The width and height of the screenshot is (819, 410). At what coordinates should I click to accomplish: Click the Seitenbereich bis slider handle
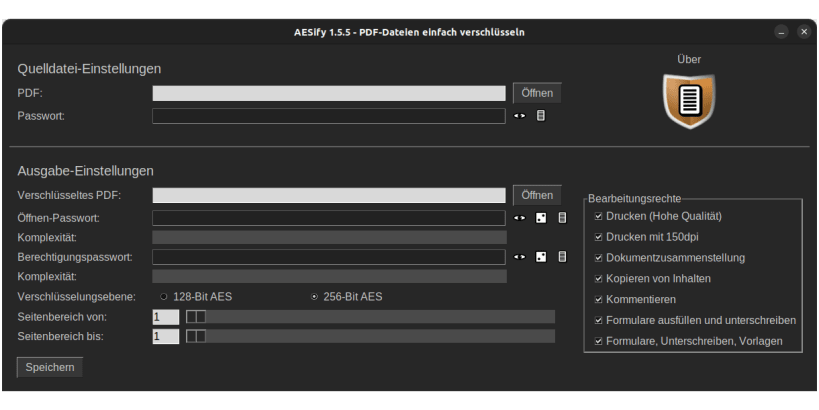pos(196,336)
